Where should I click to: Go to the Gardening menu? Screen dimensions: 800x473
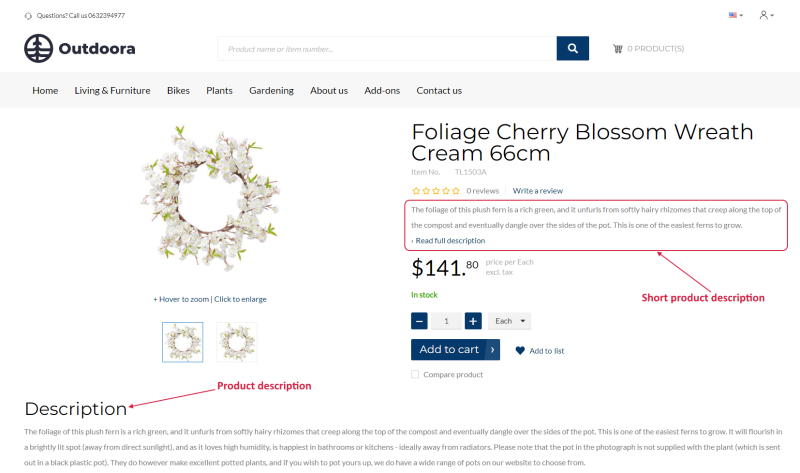pyautogui.click(x=271, y=90)
